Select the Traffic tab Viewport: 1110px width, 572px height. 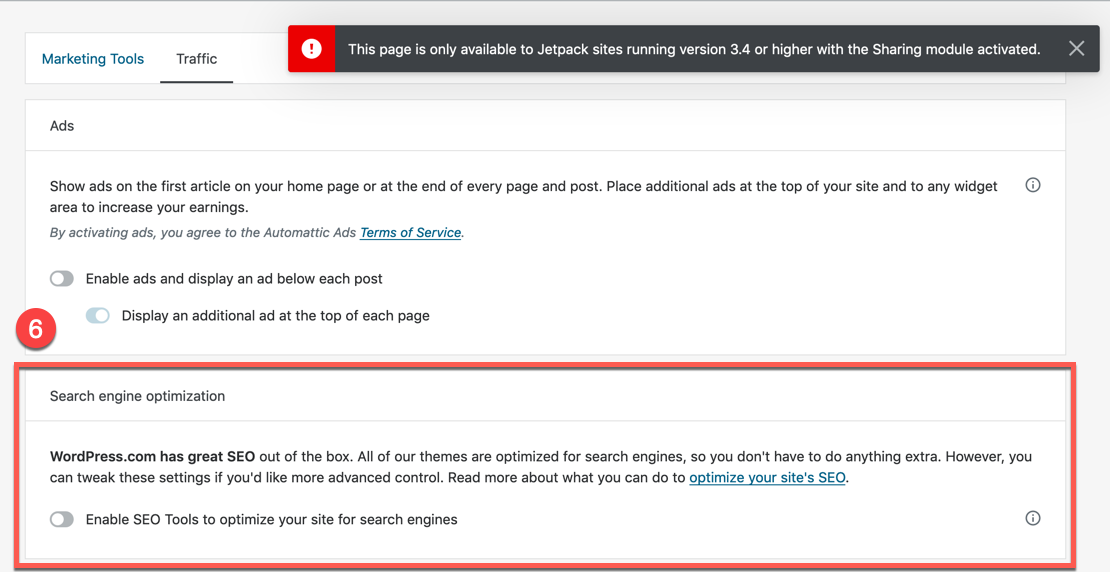click(x=196, y=59)
